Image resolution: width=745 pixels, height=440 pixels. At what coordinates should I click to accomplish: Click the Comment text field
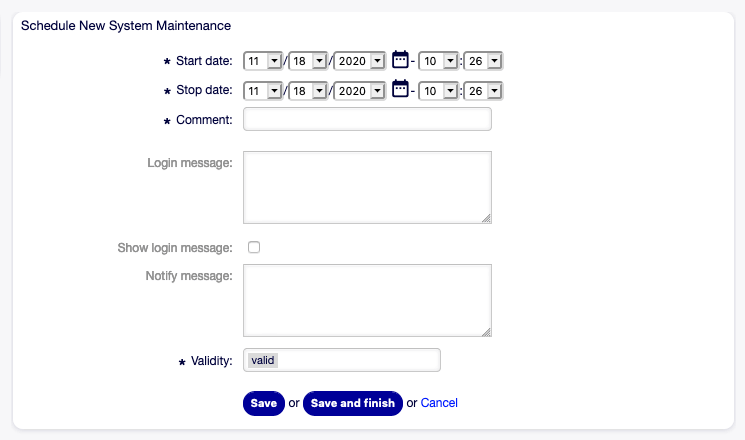pyautogui.click(x=367, y=120)
